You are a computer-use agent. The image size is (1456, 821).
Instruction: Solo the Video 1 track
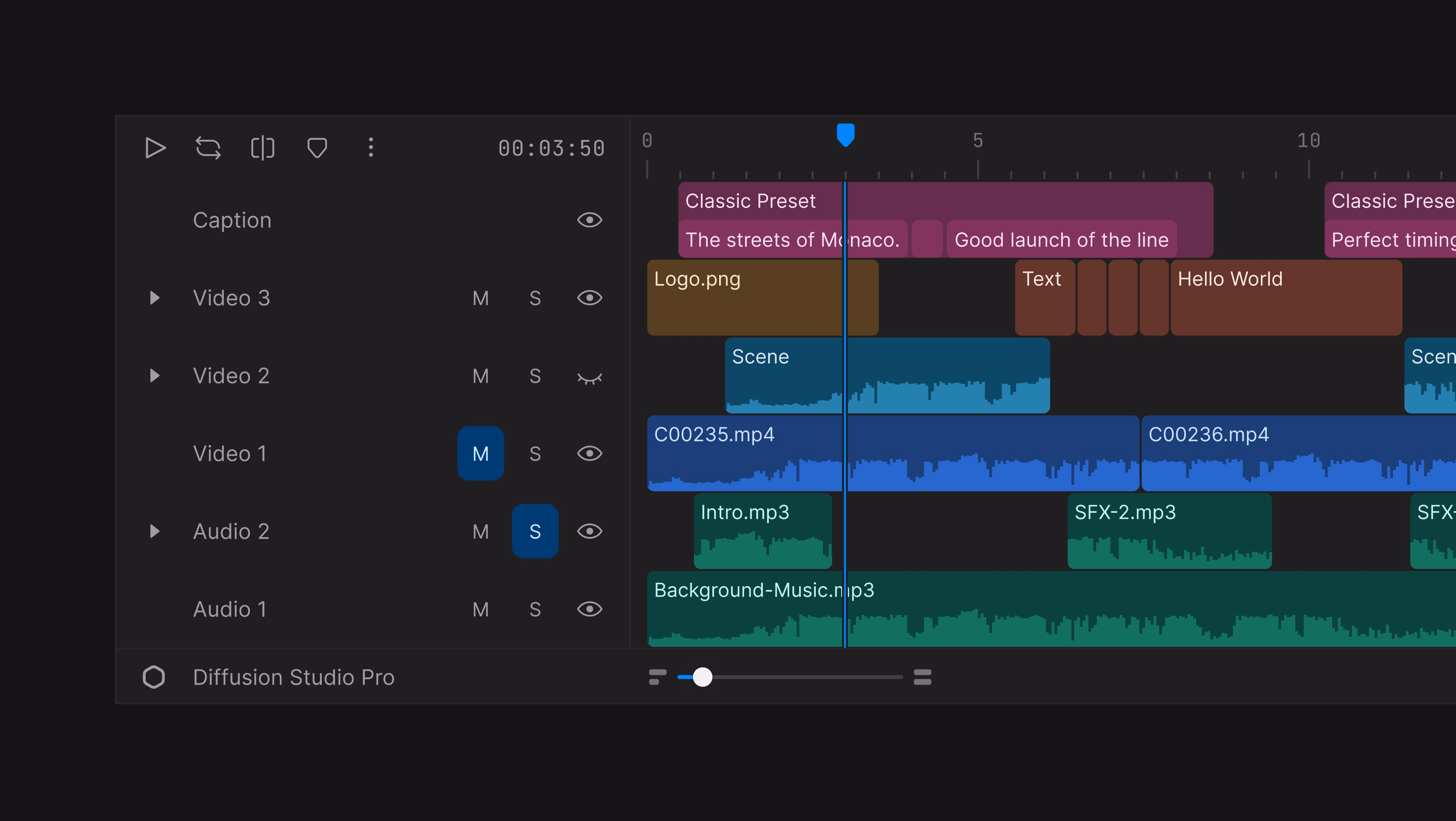pos(535,453)
